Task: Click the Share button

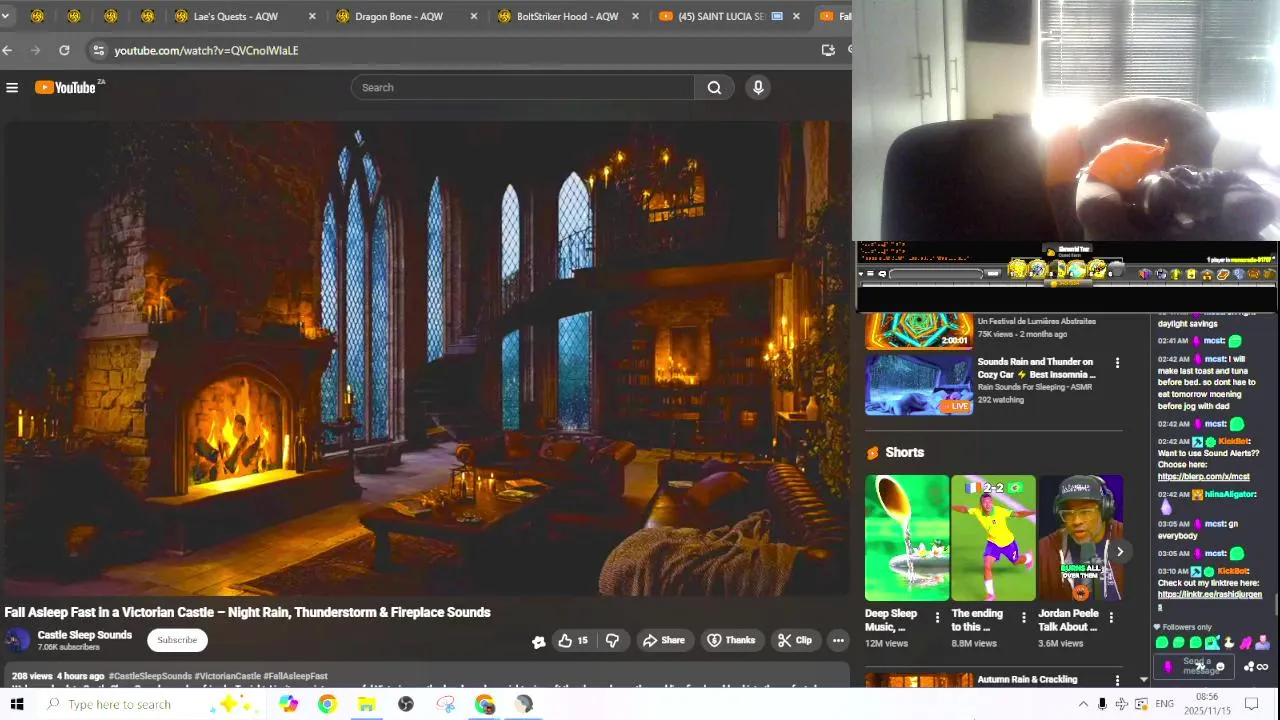Action: pos(664,640)
